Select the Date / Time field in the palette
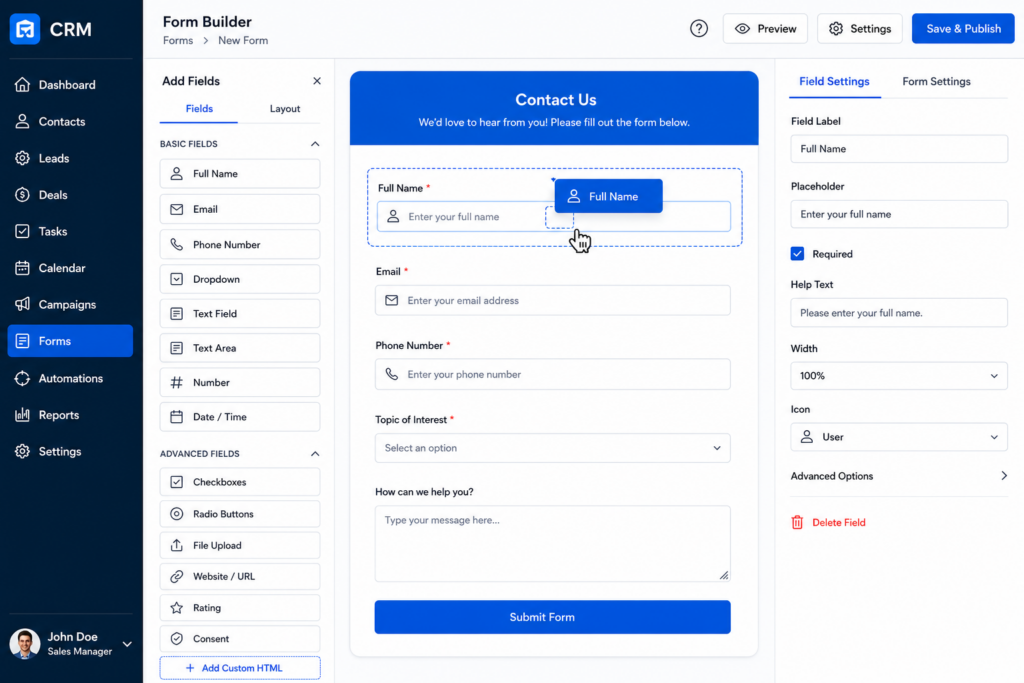Viewport: 1024px width, 683px height. (240, 417)
